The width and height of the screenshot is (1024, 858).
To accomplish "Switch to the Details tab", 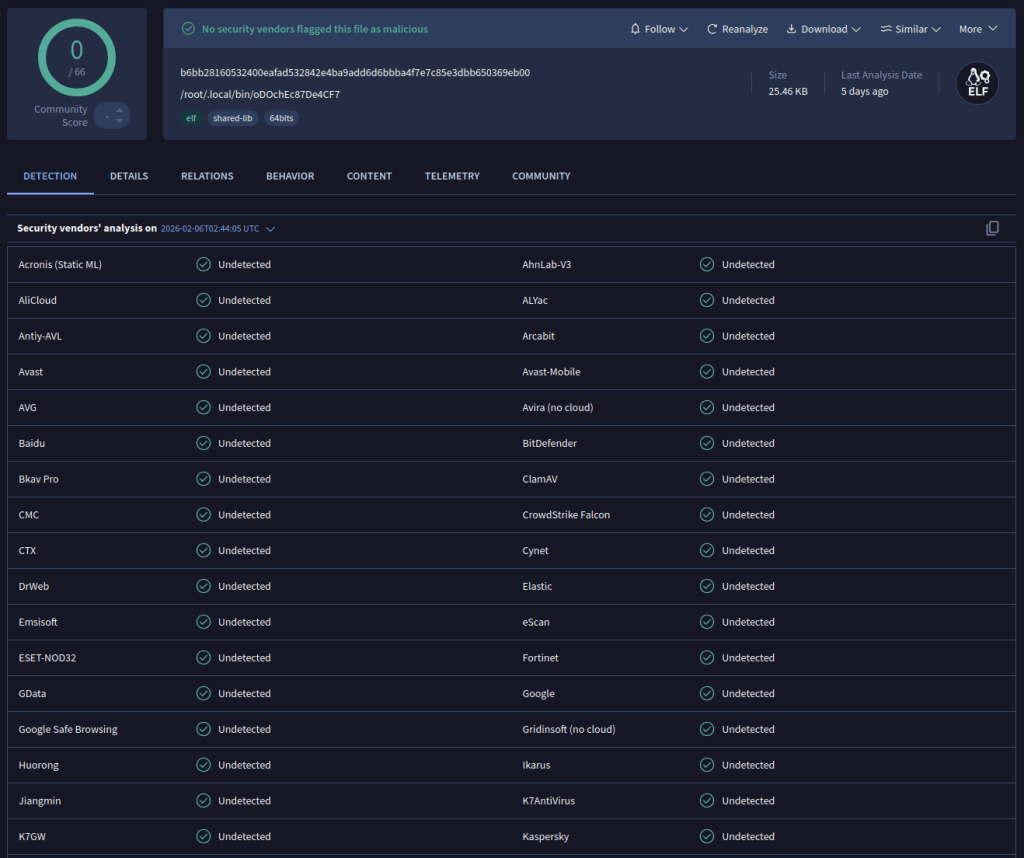I will click(129, 176).
